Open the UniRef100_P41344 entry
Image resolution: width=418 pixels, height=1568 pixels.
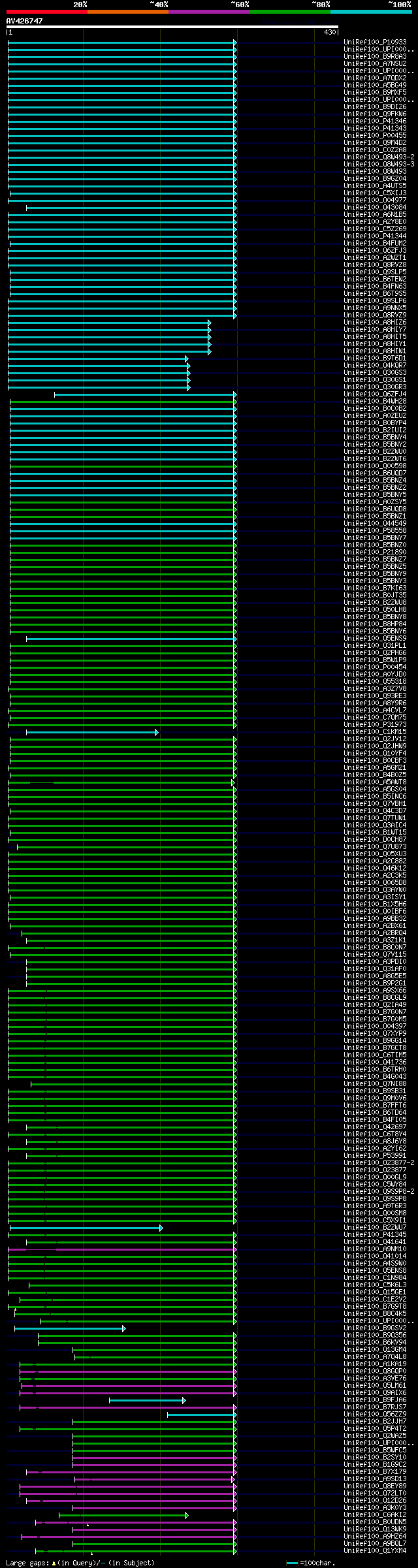coord(375,236)
